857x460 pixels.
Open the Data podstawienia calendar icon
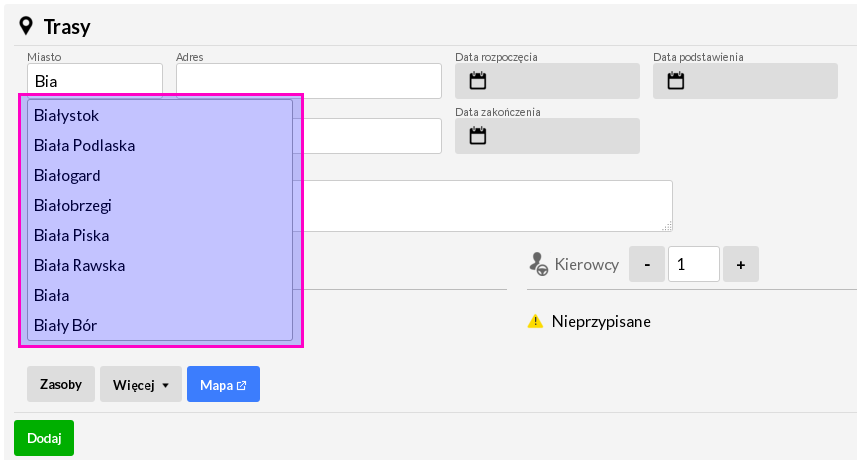(x=676, y=81)
